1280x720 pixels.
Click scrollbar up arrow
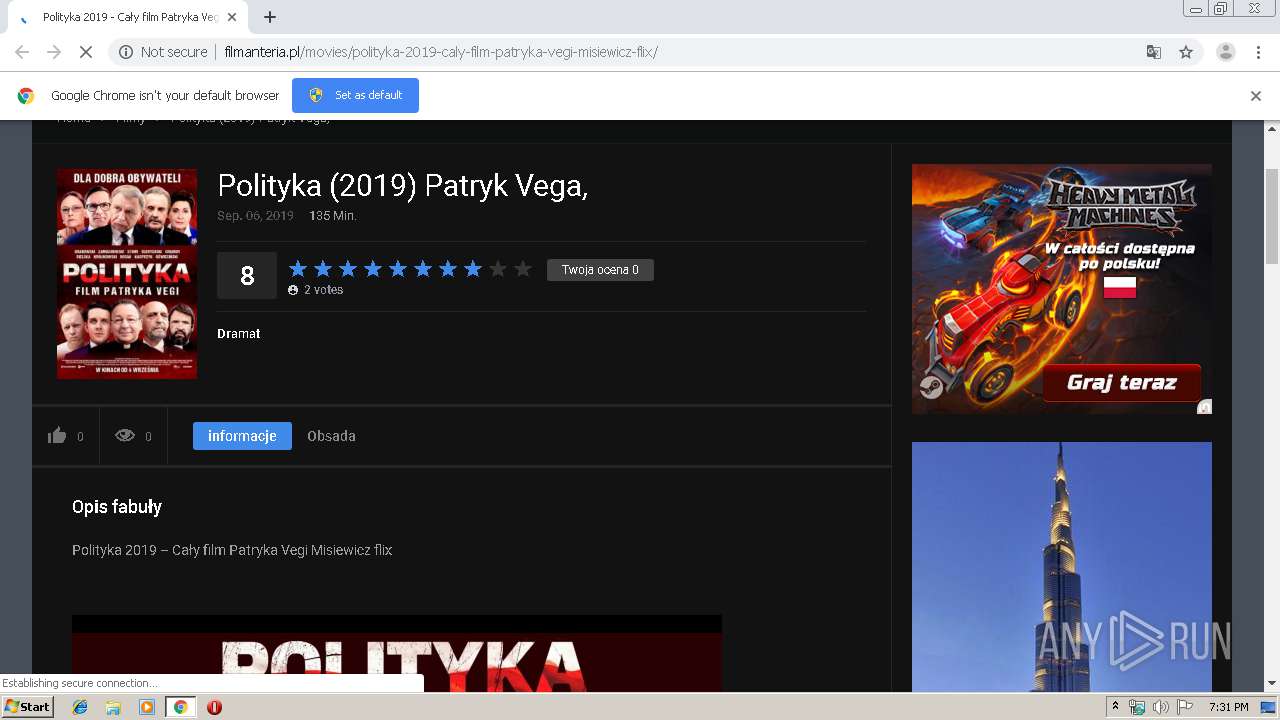click(1272, 128)
